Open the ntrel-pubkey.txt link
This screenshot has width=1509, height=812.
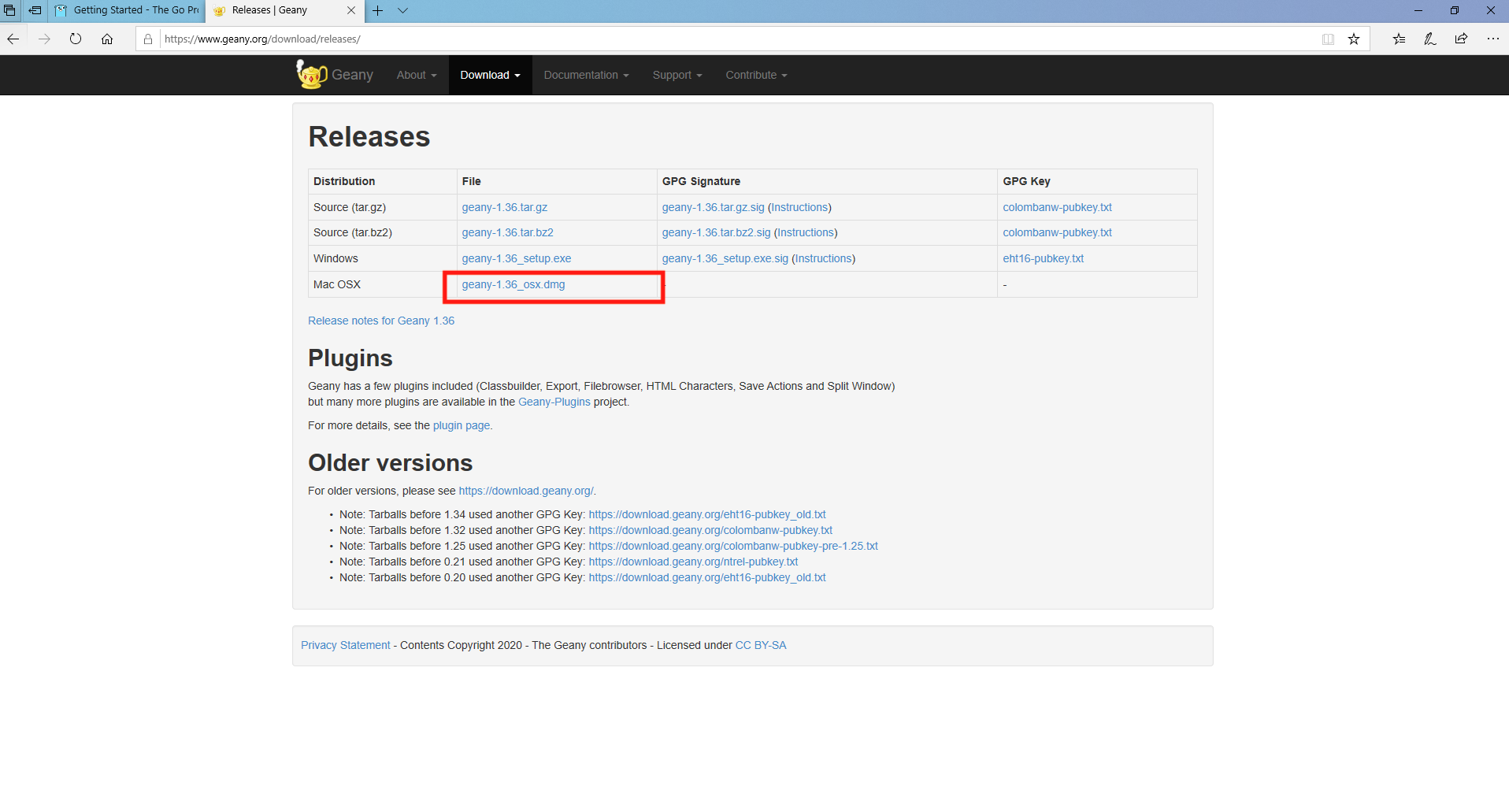tap(693, 562)
